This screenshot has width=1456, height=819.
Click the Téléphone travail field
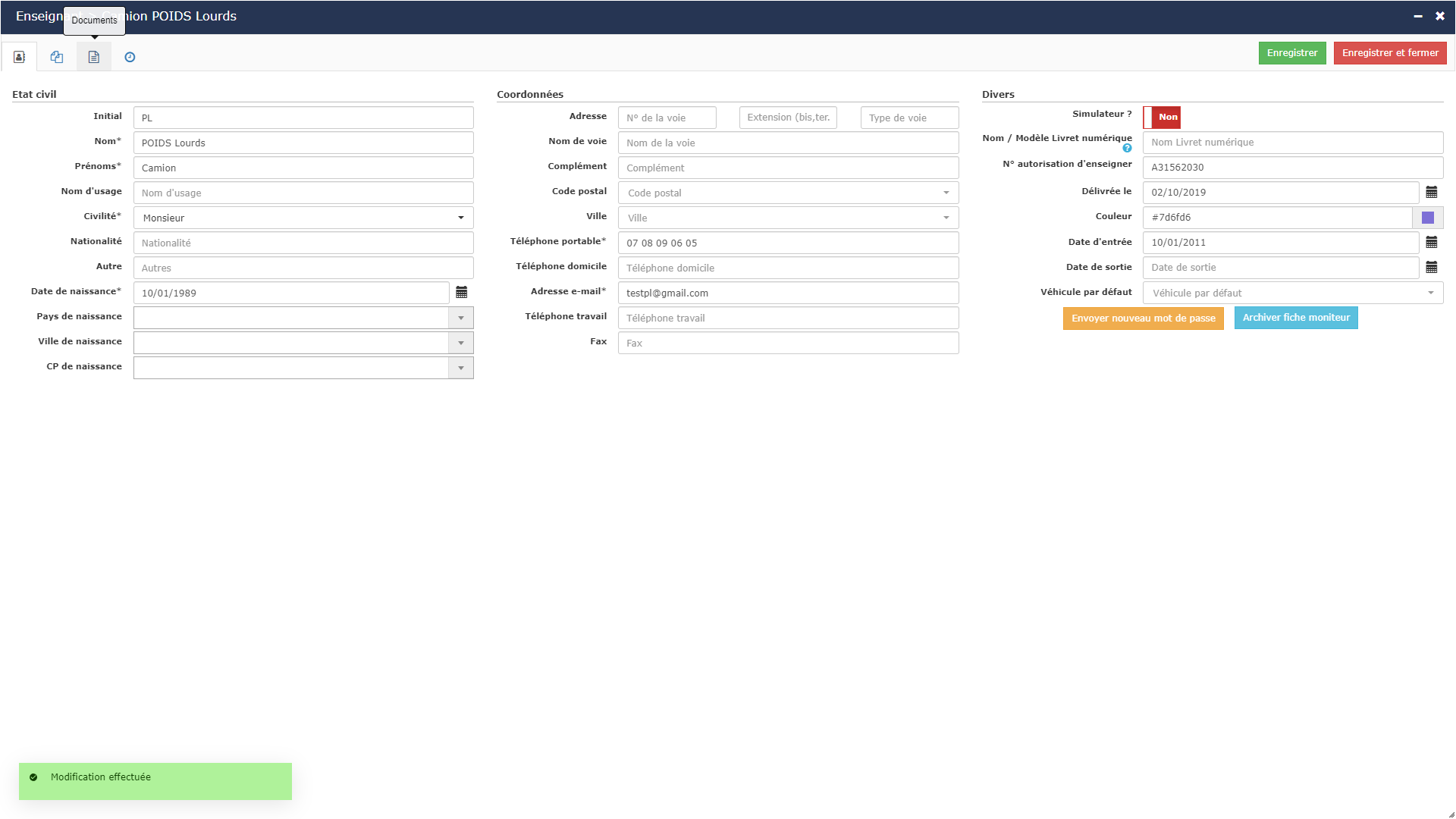(788, 318)
